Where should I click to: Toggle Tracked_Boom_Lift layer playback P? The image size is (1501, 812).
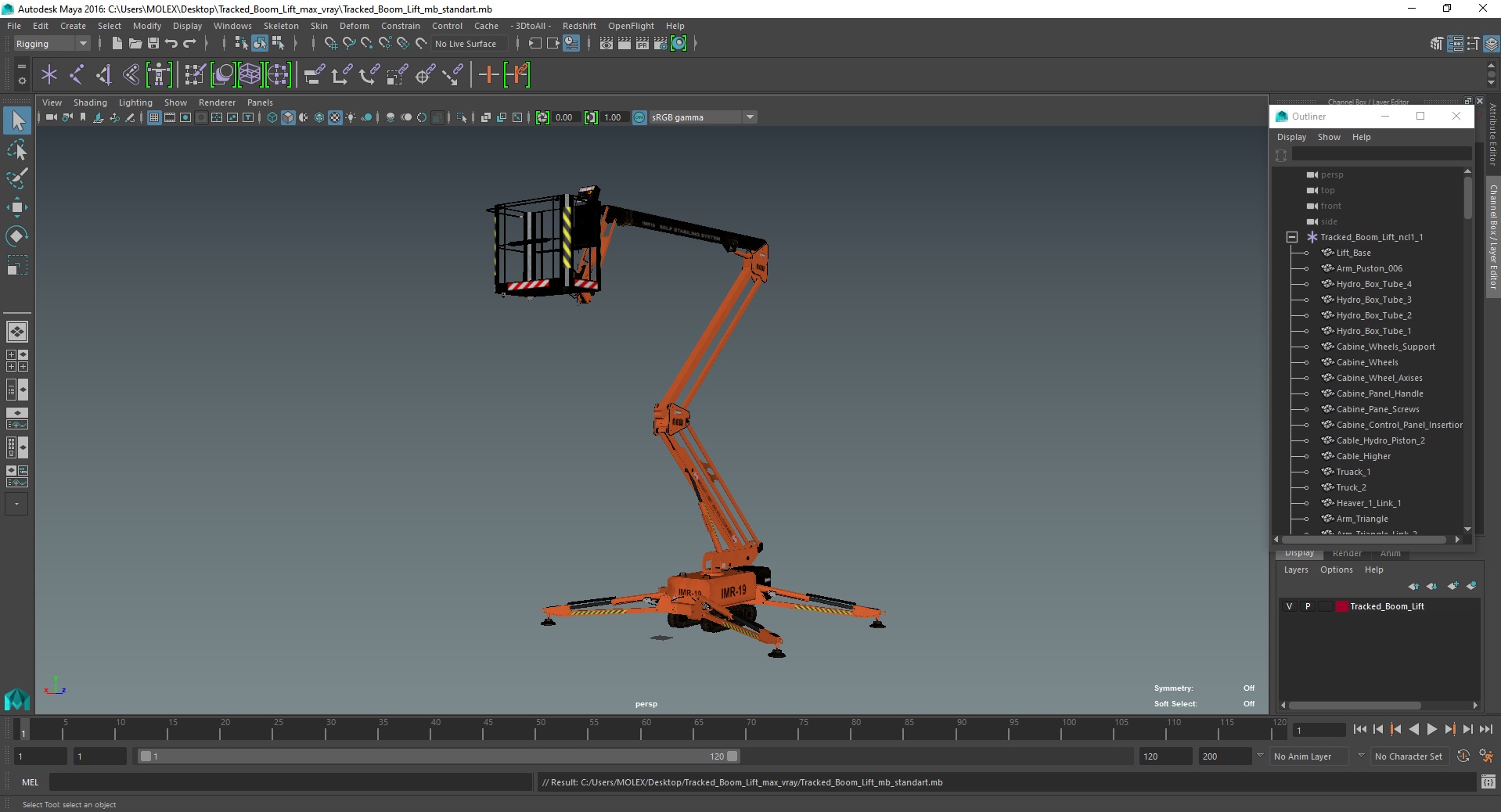click(1307, 606)
